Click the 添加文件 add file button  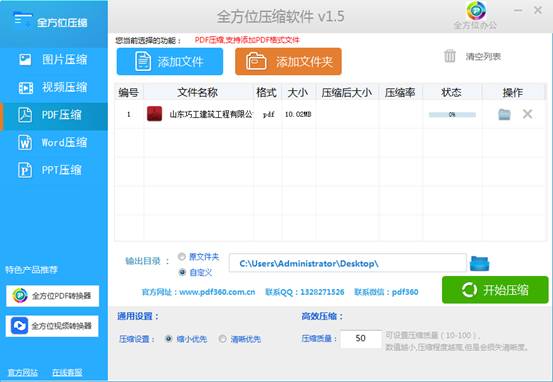click(170, 62)
